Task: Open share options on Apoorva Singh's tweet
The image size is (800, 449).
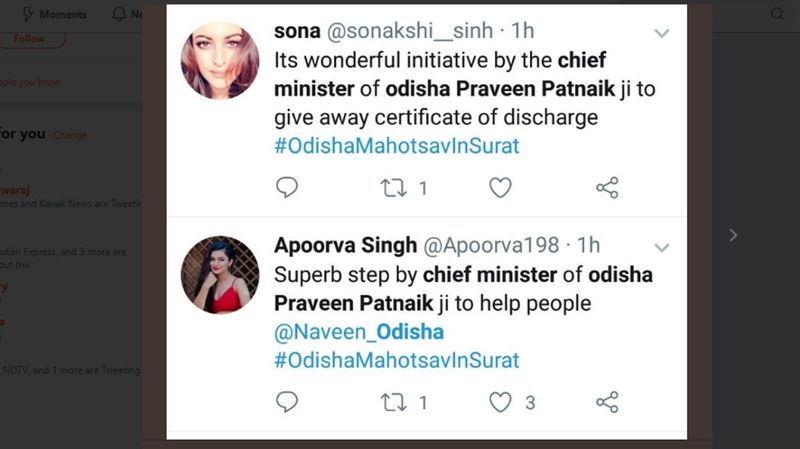Action: click(607, 402)
